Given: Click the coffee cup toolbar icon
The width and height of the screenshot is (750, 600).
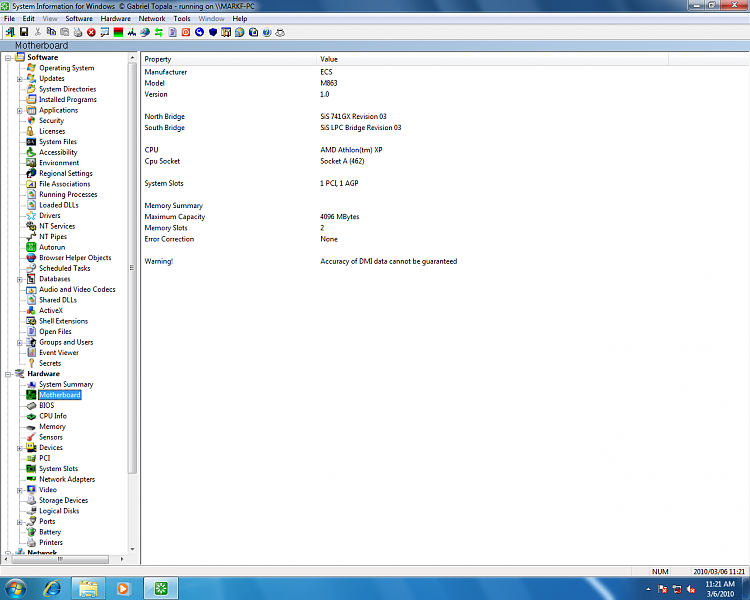Looking at the screenshot, I should (281, 32).
